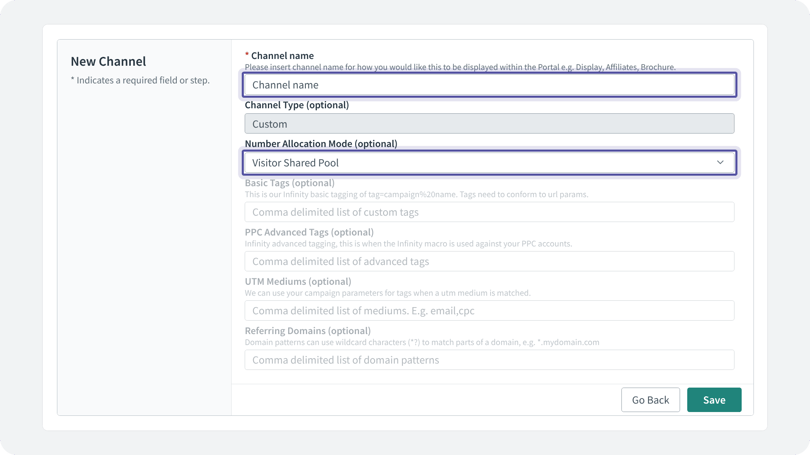810x455 pixels.
Task: Click the 'Please insert channel name' help text
Action: tap(460, 67)
